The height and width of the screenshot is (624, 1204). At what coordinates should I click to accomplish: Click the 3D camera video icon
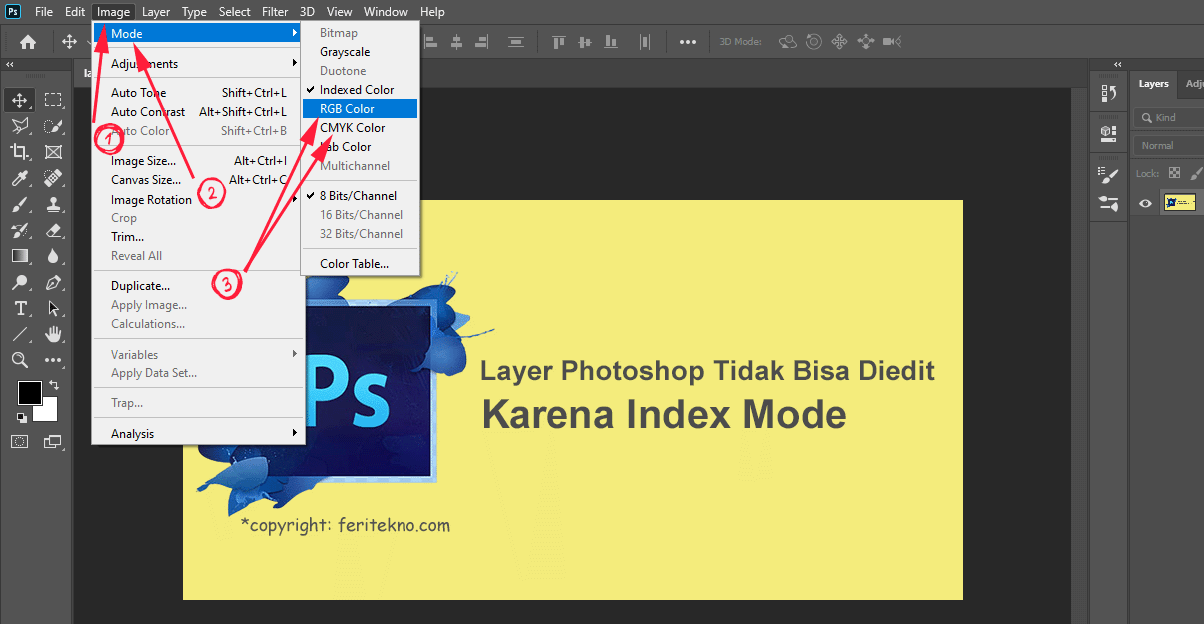[892, 42]
